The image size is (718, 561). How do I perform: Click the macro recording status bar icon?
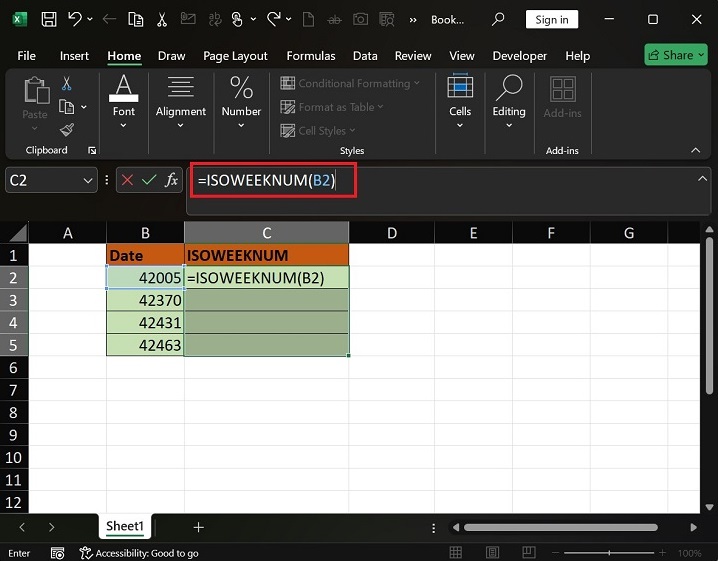57,553
